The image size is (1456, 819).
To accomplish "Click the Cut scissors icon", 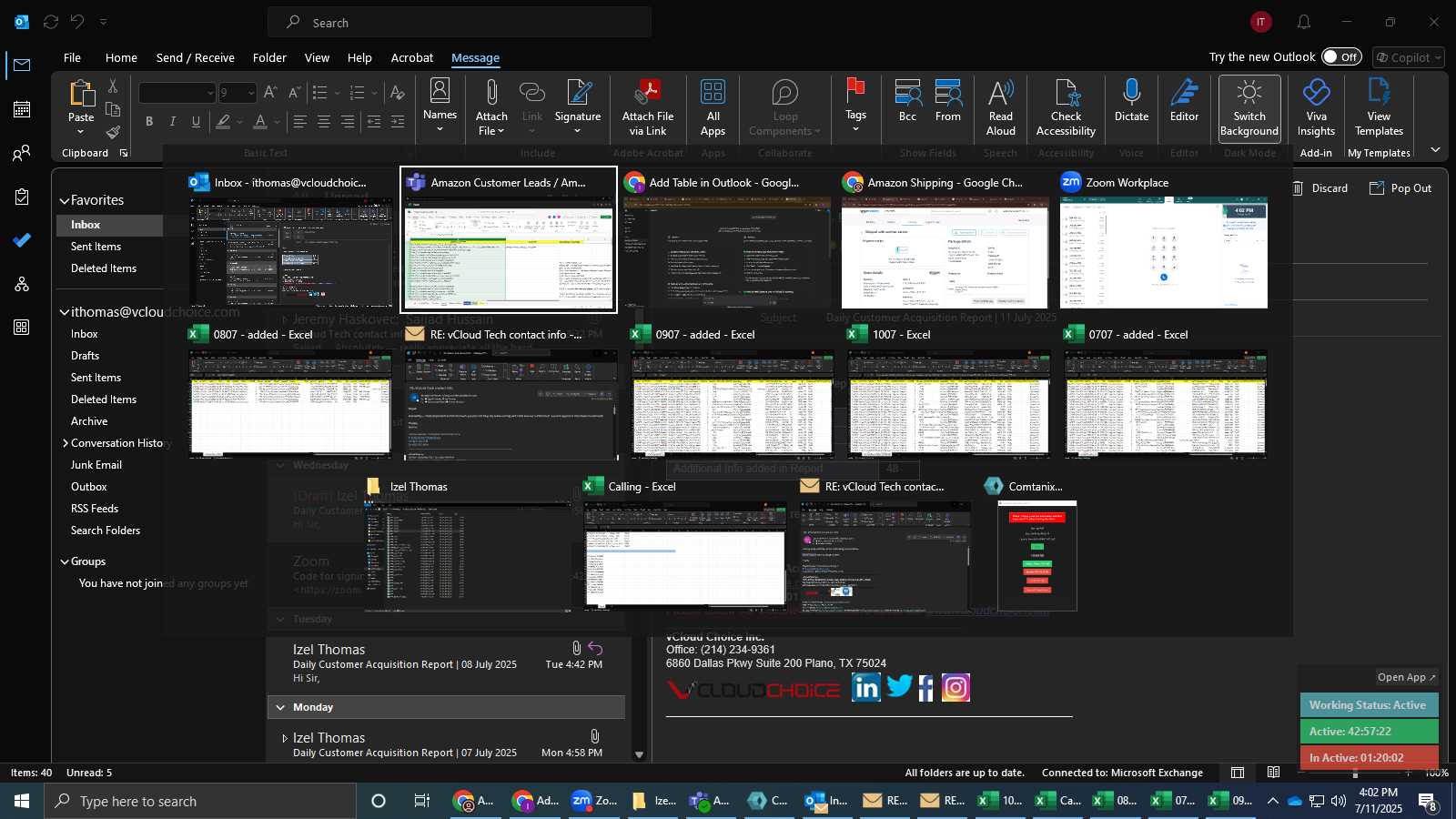I will (113, 86).
